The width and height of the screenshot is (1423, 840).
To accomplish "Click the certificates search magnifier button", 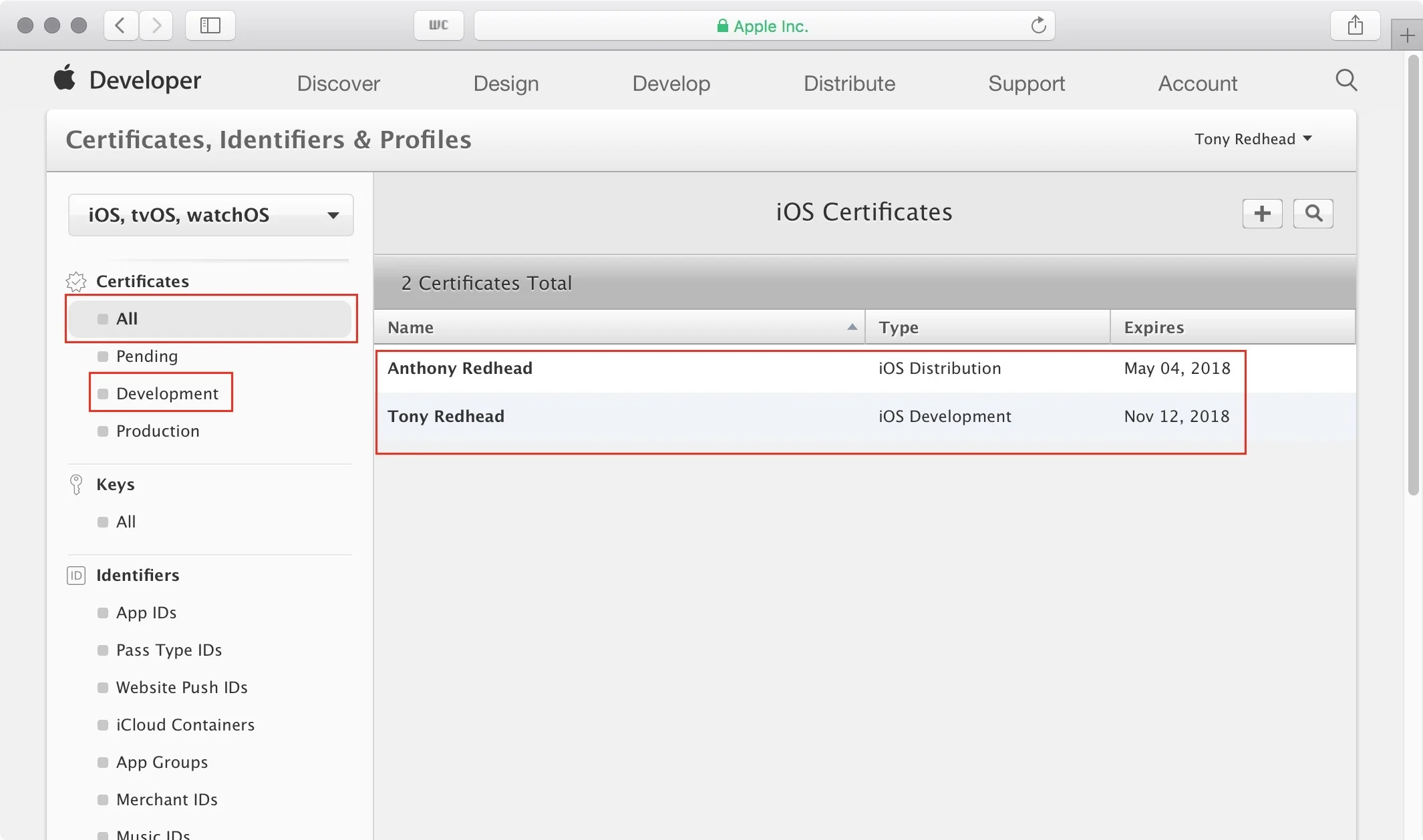I will click(1313, 214).
